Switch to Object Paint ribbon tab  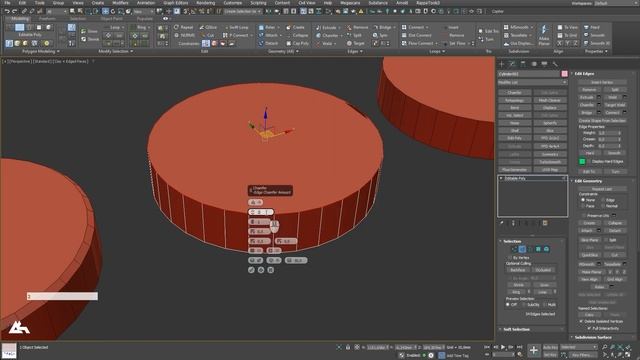111,19
